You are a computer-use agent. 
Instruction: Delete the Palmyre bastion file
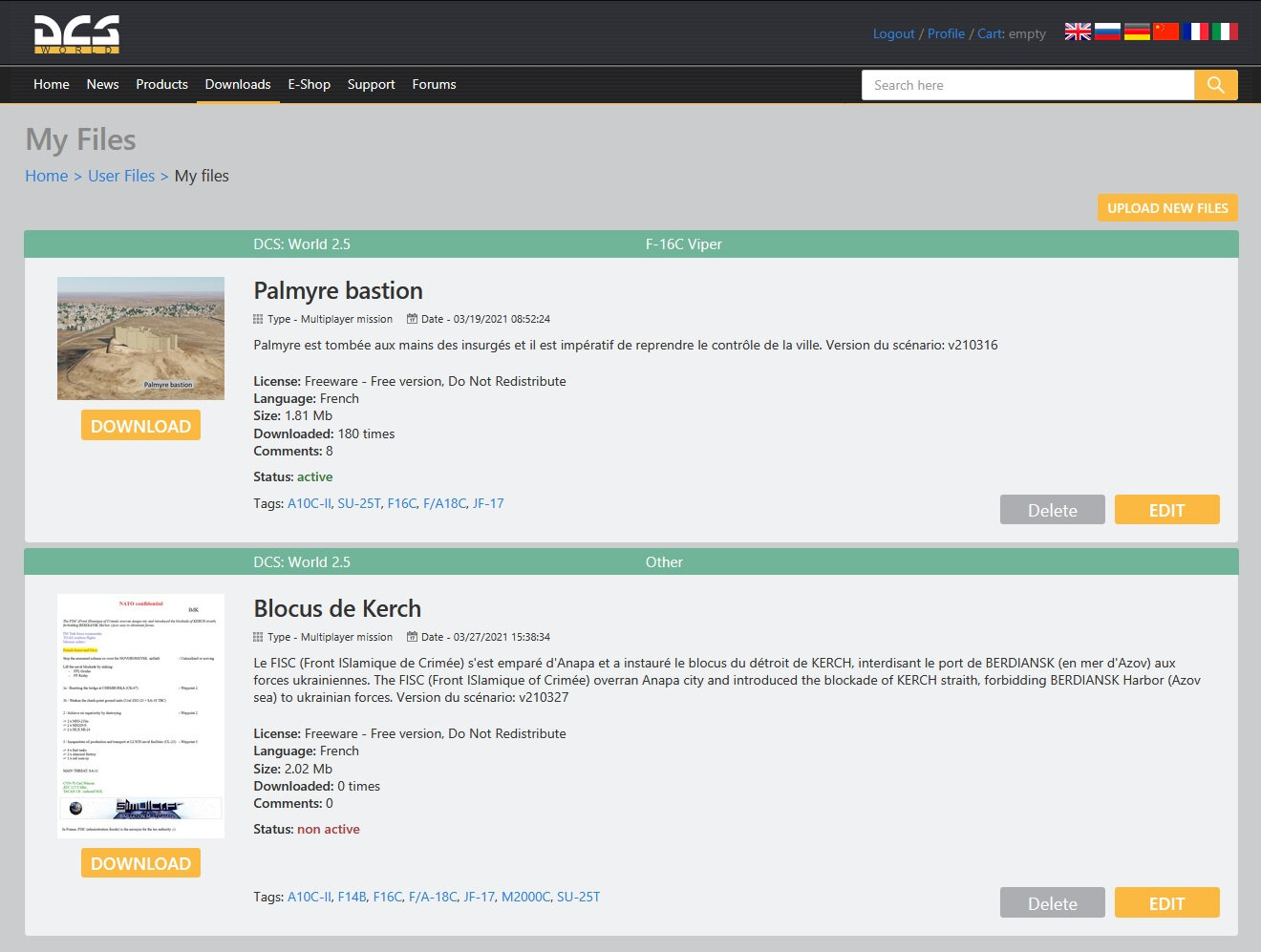click(x=1053, y=510)
